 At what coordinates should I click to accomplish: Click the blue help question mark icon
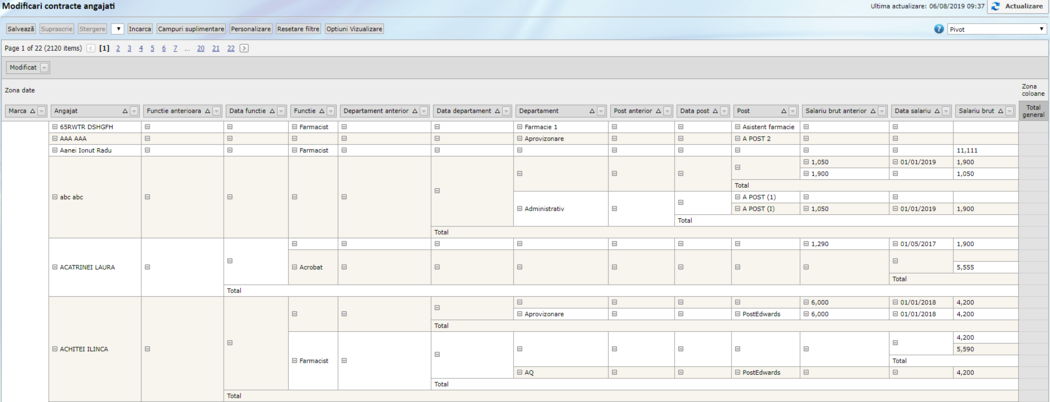pos(939,29)
